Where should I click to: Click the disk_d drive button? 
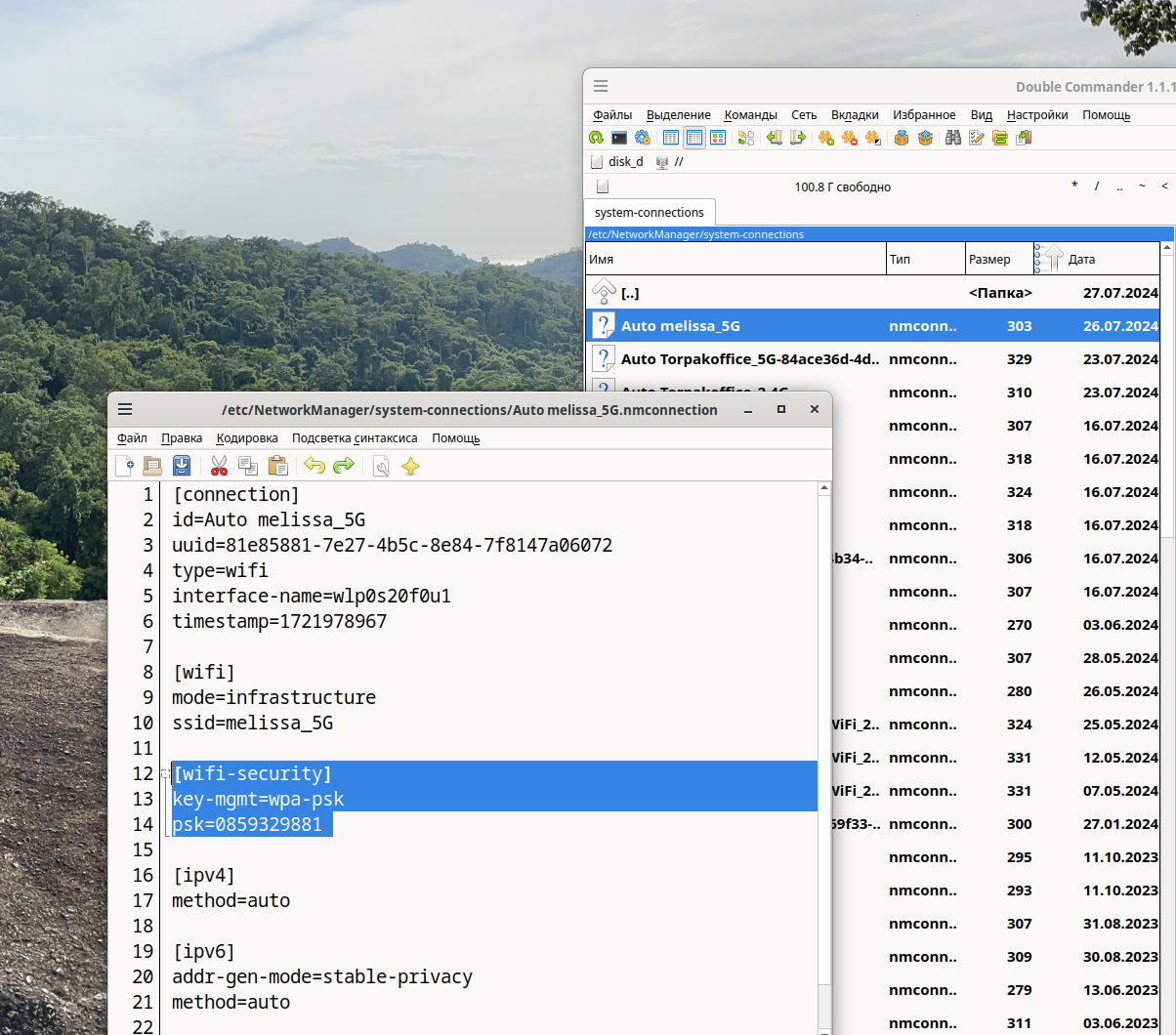pos(618,162)
